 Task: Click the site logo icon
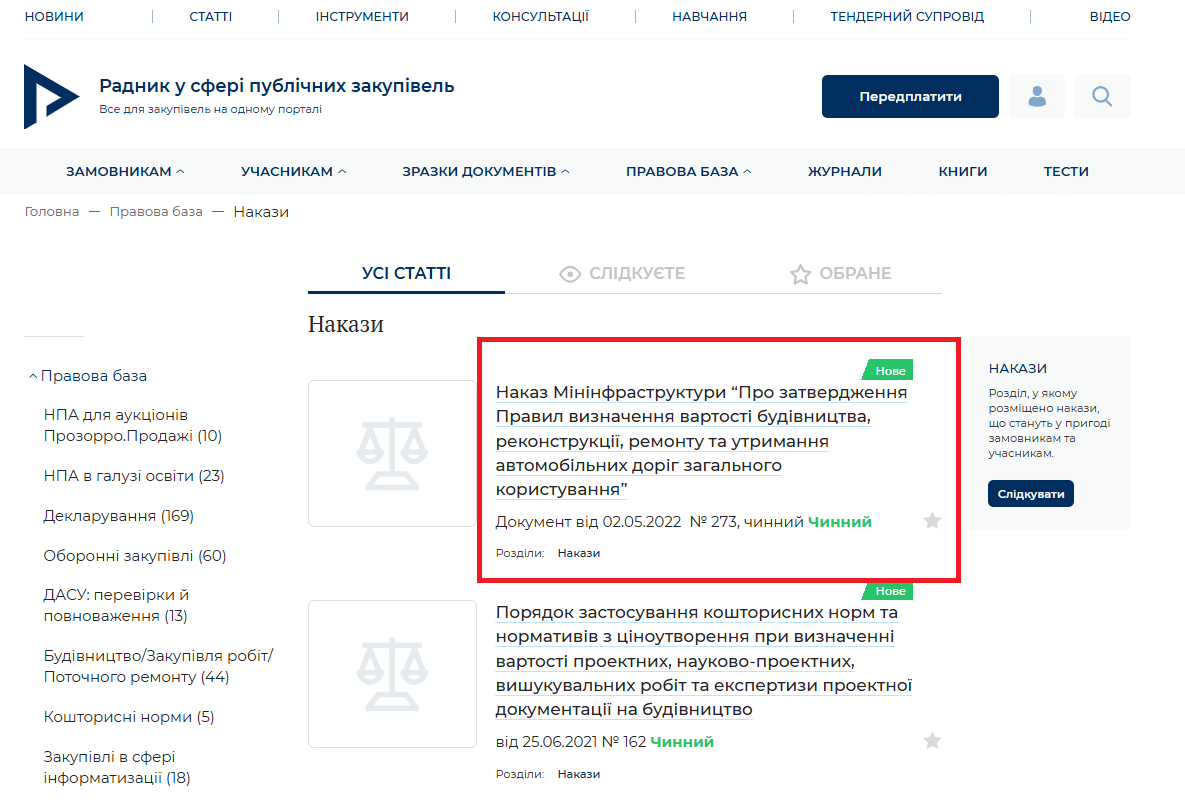[50, 96]
